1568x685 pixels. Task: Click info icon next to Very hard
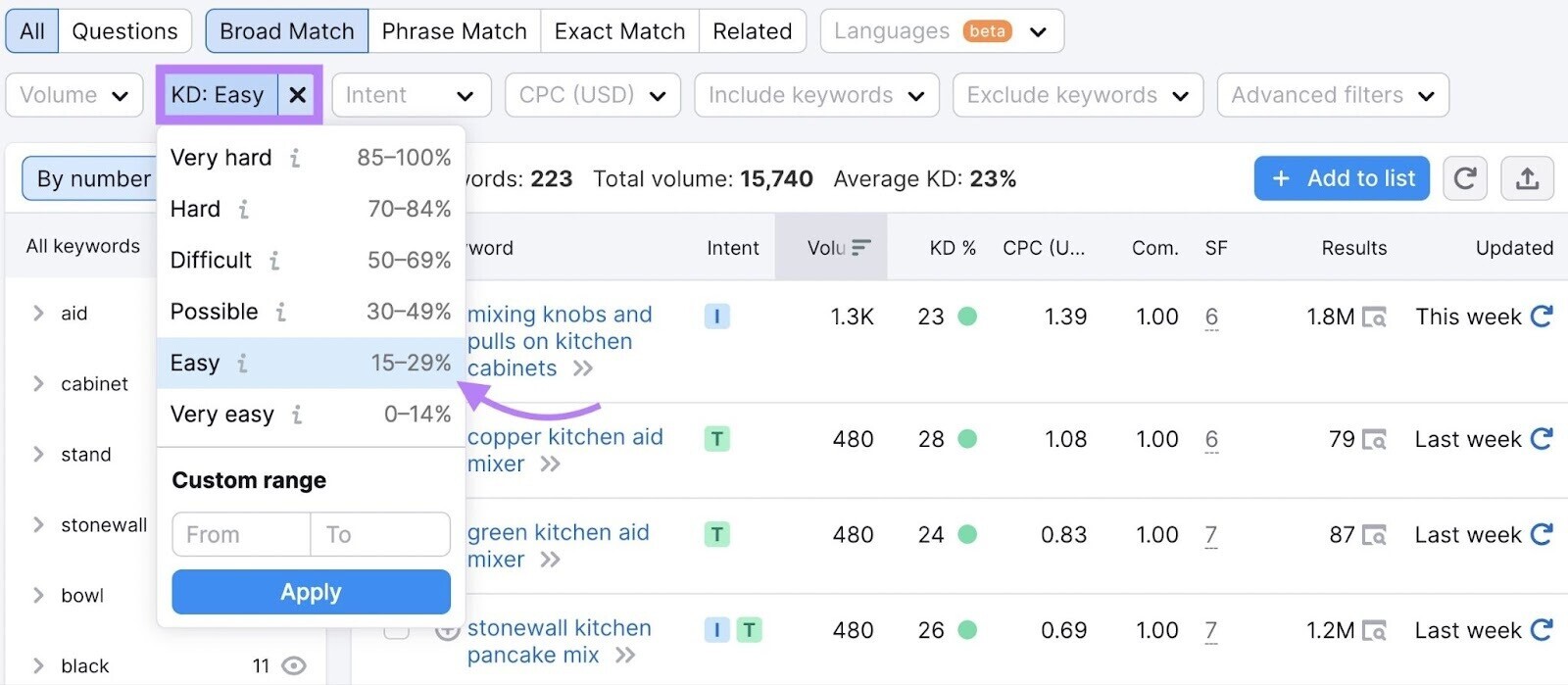(x=294, y=158)
